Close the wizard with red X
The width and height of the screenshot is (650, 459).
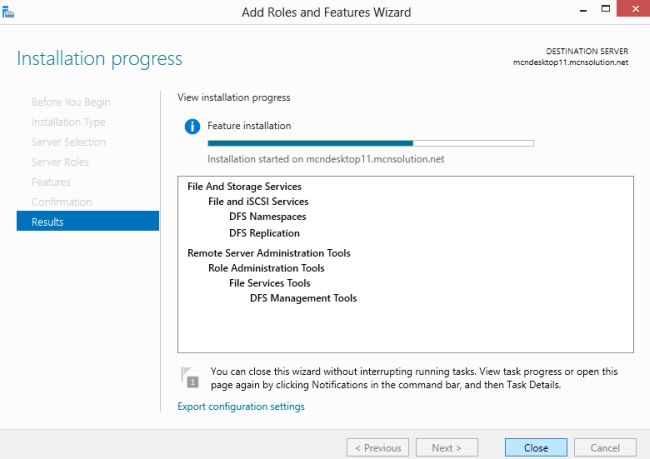[x=634, y=8]
